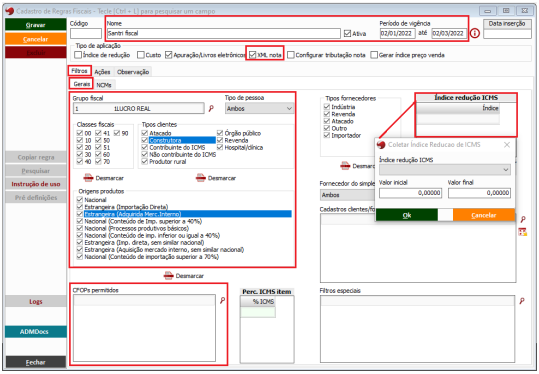Click the Pré definições button
Image resolution: width=539 pixels, height=374 pixels.
pos(36,197)
